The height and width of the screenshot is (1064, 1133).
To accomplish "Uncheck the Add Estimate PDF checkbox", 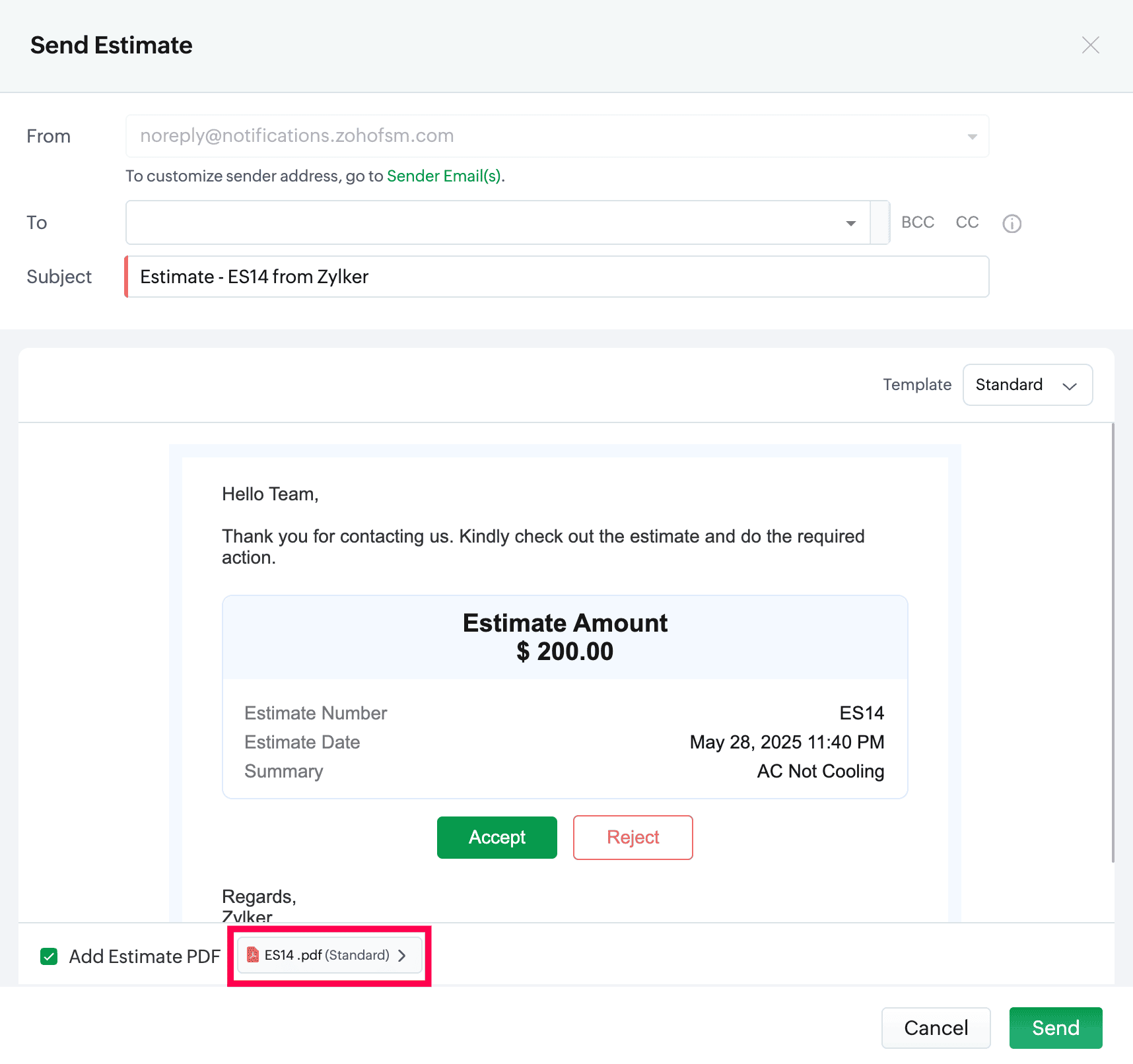I will point(50,956).
